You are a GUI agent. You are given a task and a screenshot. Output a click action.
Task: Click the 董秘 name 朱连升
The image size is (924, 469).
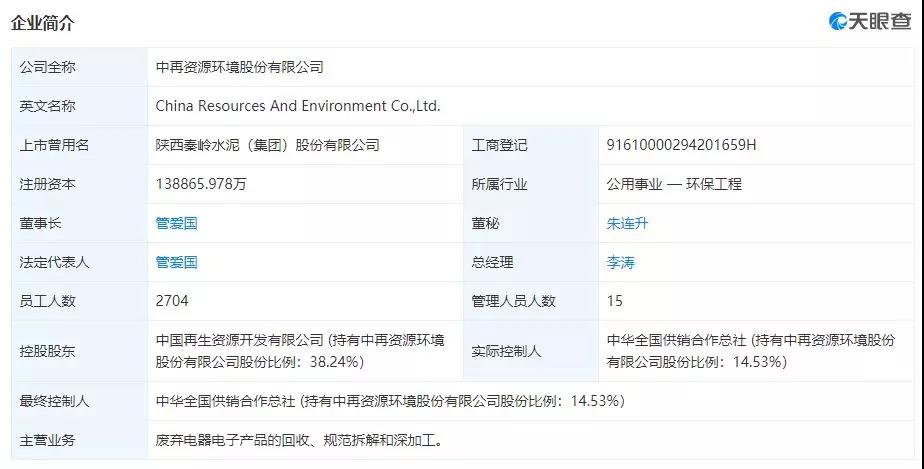coord(627,223)
